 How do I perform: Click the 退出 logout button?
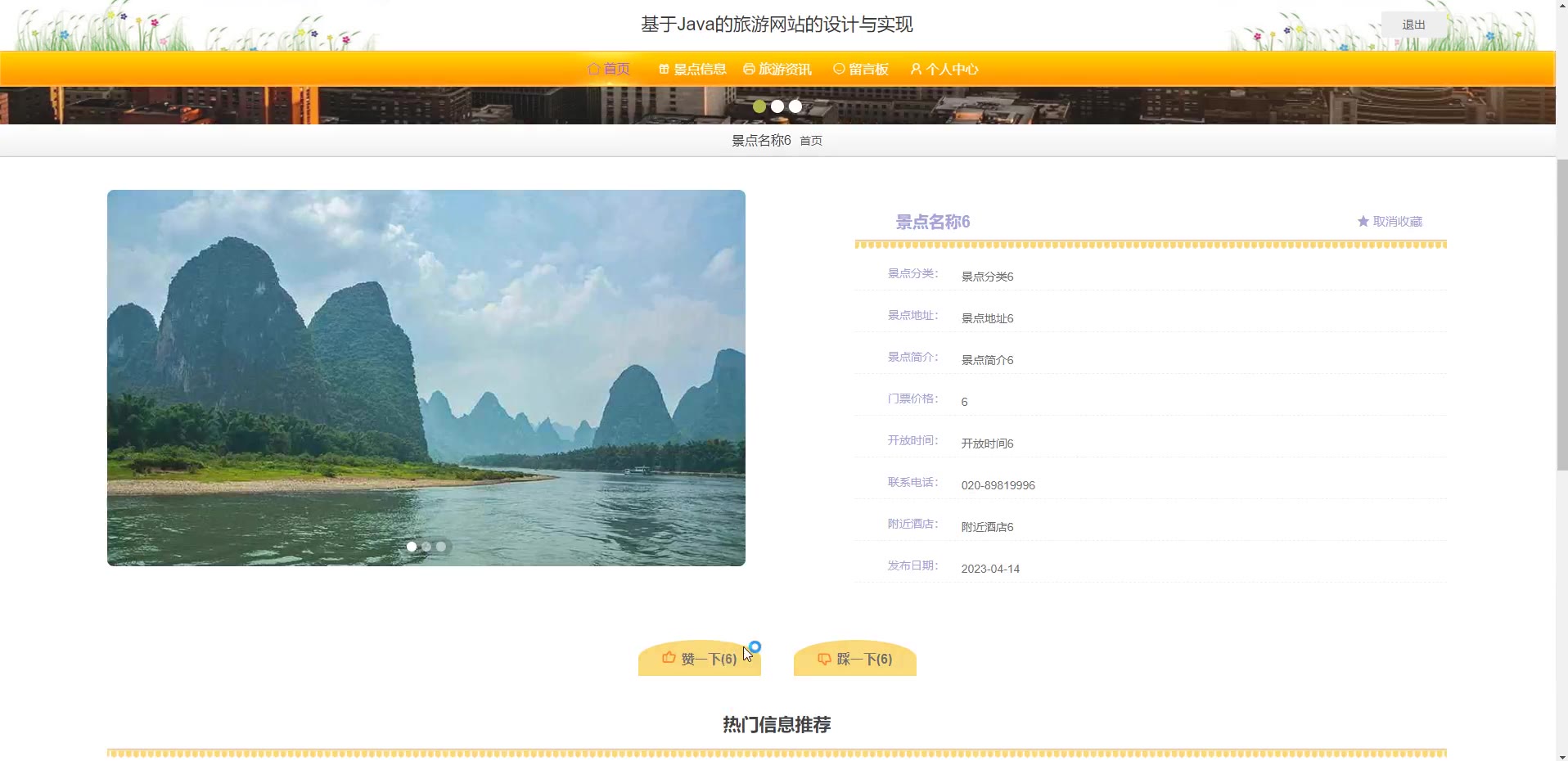(x=1413, y=25)
